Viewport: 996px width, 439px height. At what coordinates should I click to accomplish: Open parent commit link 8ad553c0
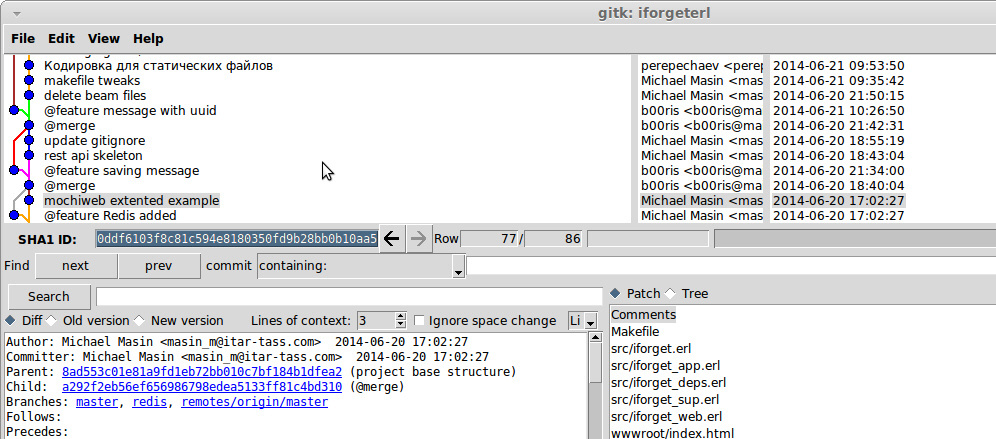tap(201, 372)
